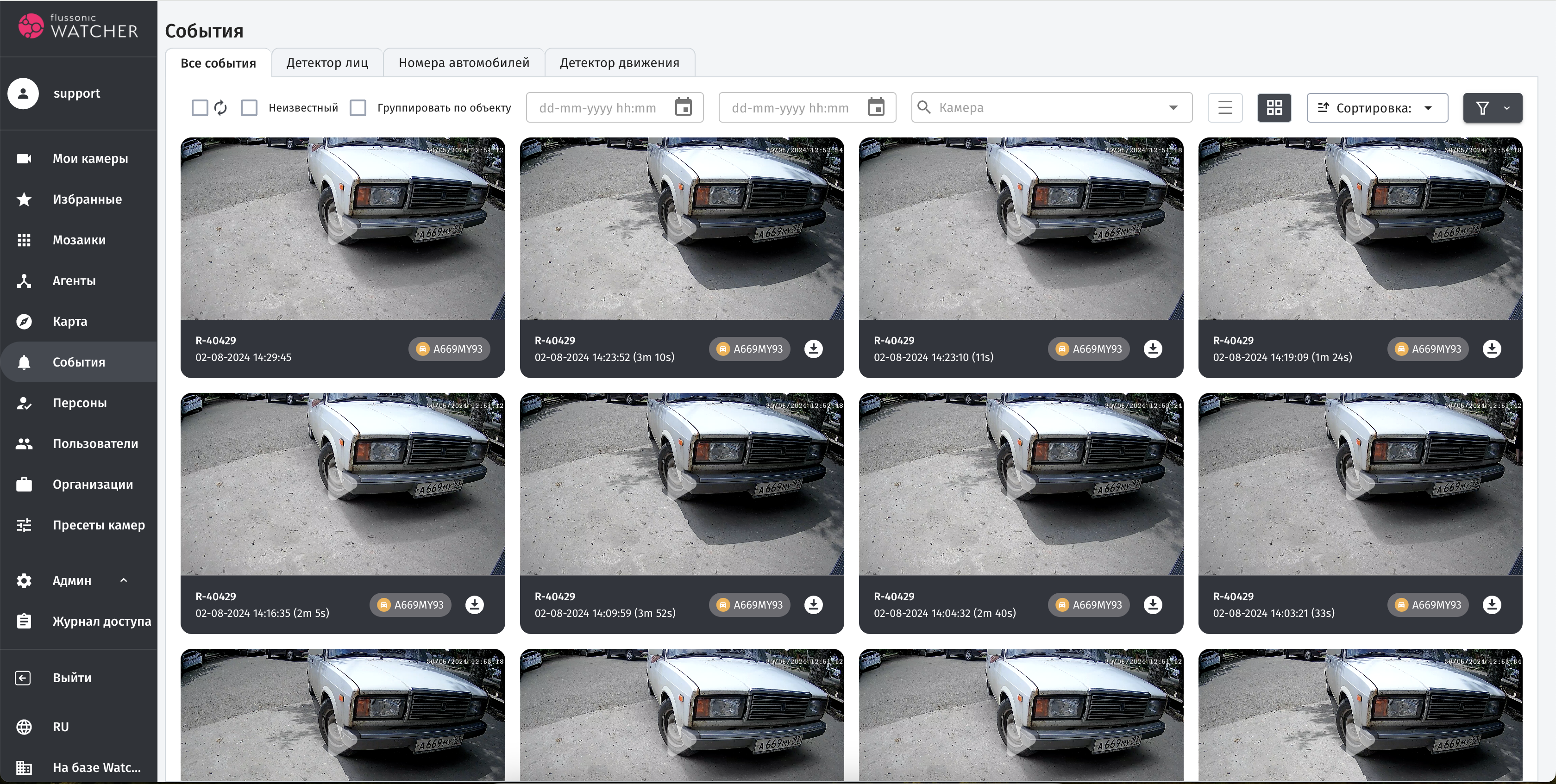Enable Группировать по объекту checkbox
Image resolution: width=1556 pixels, height=784 pixels.
point(358,107)
